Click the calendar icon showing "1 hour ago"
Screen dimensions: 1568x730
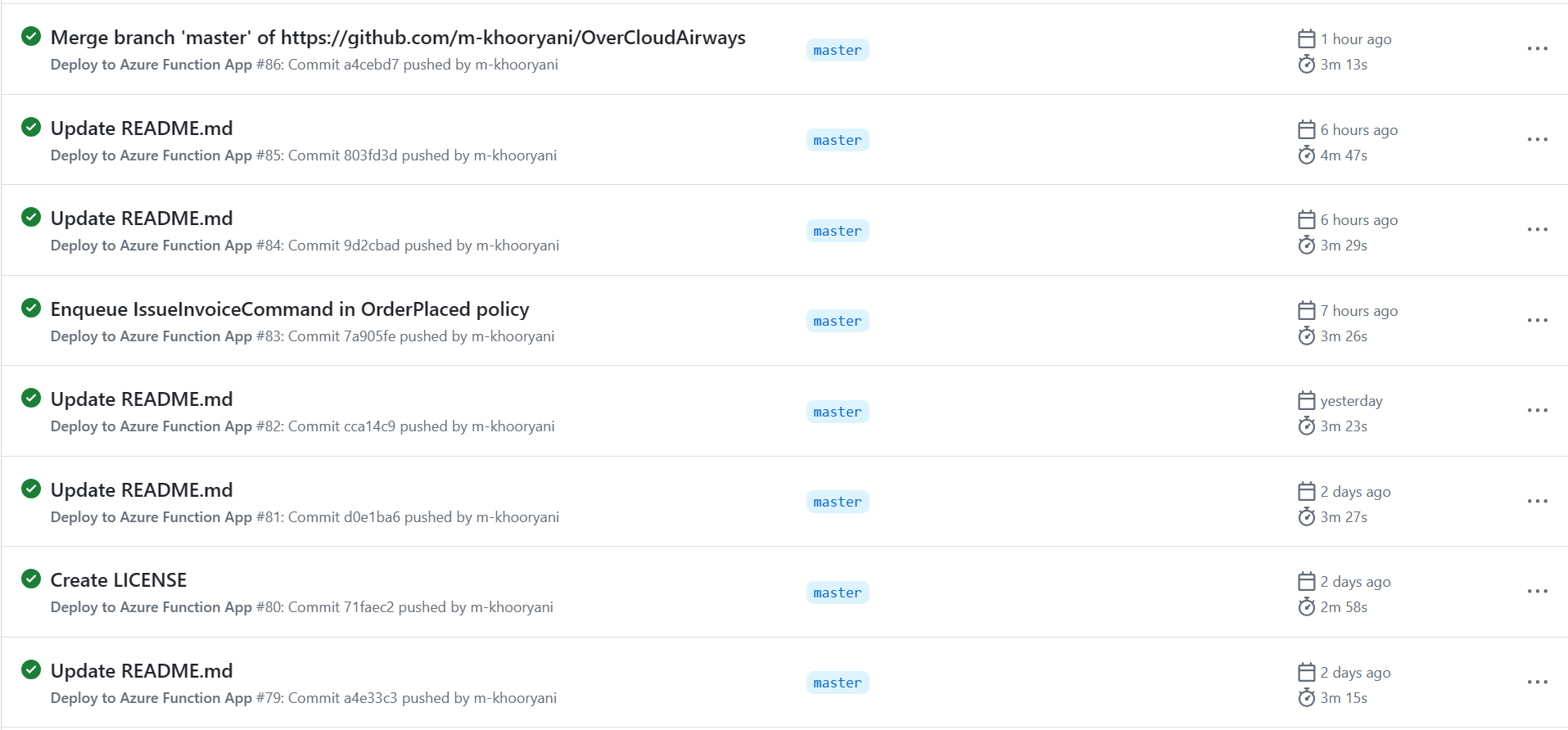pos(1307,38)
